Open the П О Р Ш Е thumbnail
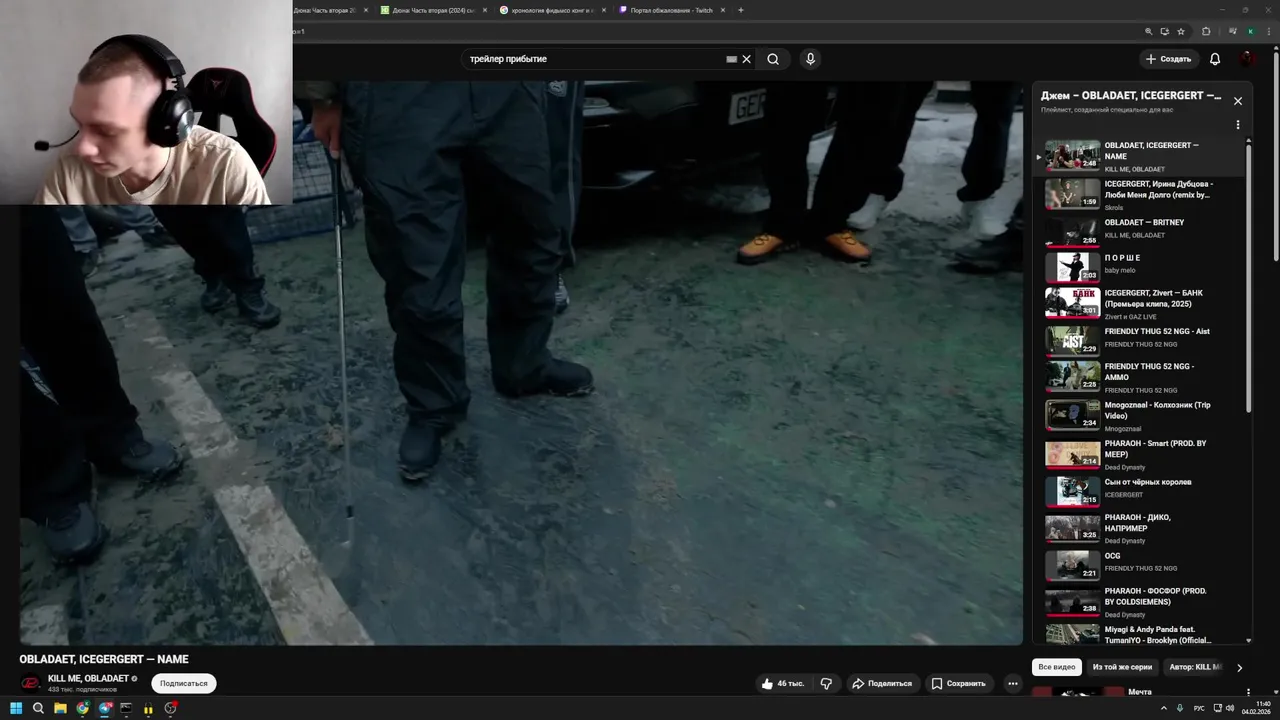Screen dimensions: 1280x720 click(1072, 267)
